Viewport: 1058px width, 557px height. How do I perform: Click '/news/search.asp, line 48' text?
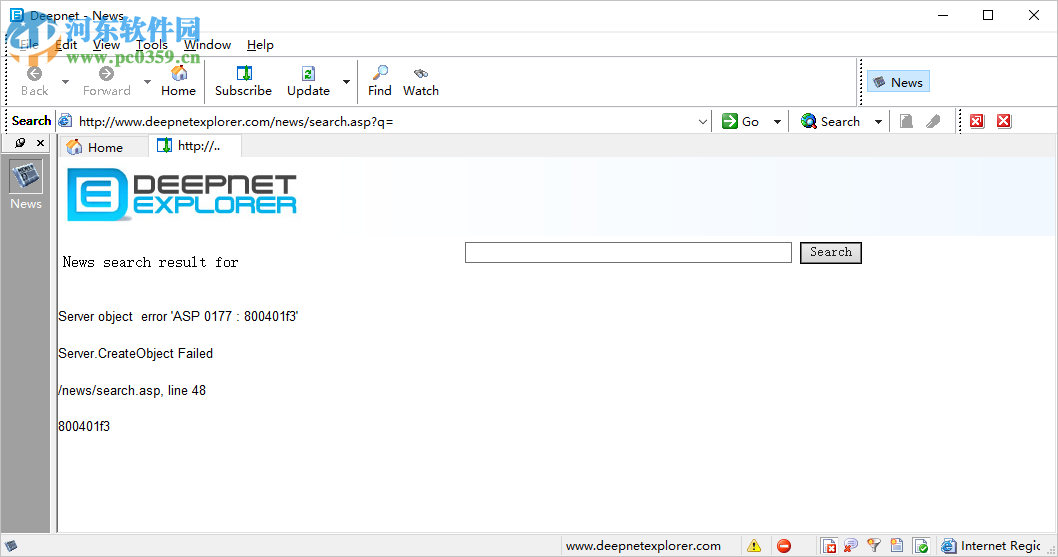(132, 390)
